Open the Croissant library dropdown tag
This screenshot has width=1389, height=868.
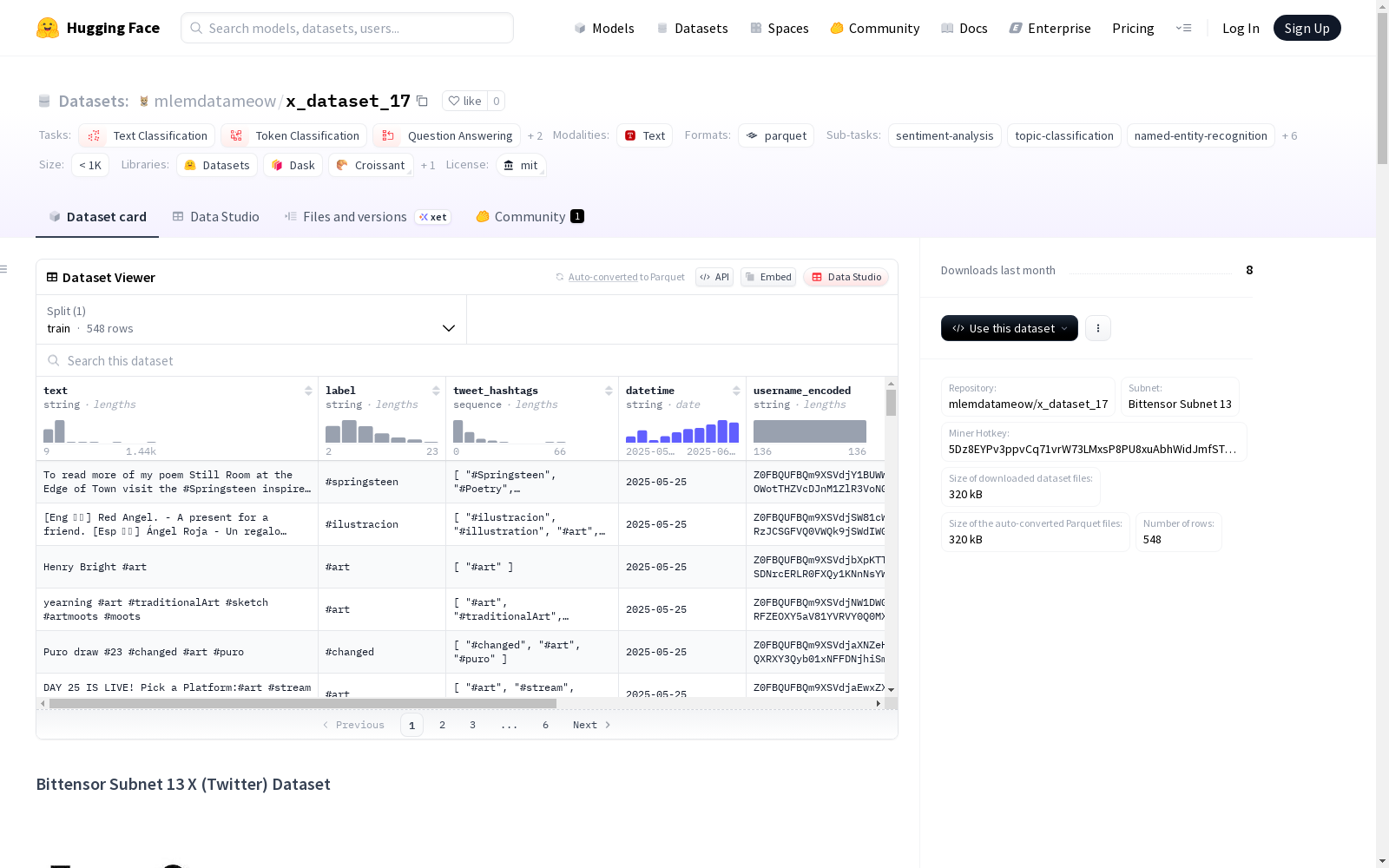[371, 165]
